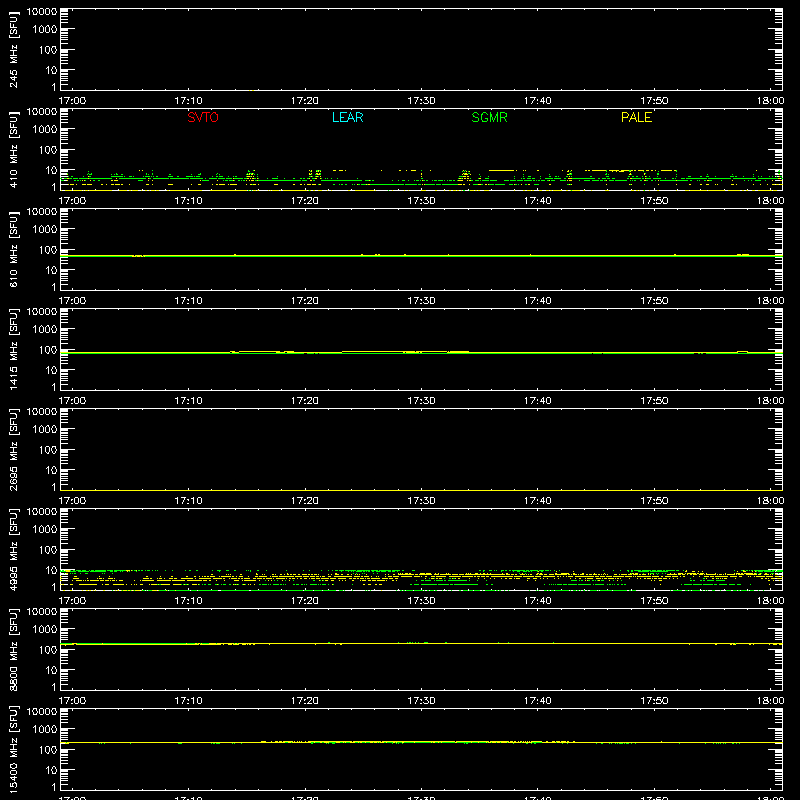The image size is (800, 800).
Task: Click 18:00 label under the 4995 MHz plot
Action: pyautogui.click(x=770, y=601)
